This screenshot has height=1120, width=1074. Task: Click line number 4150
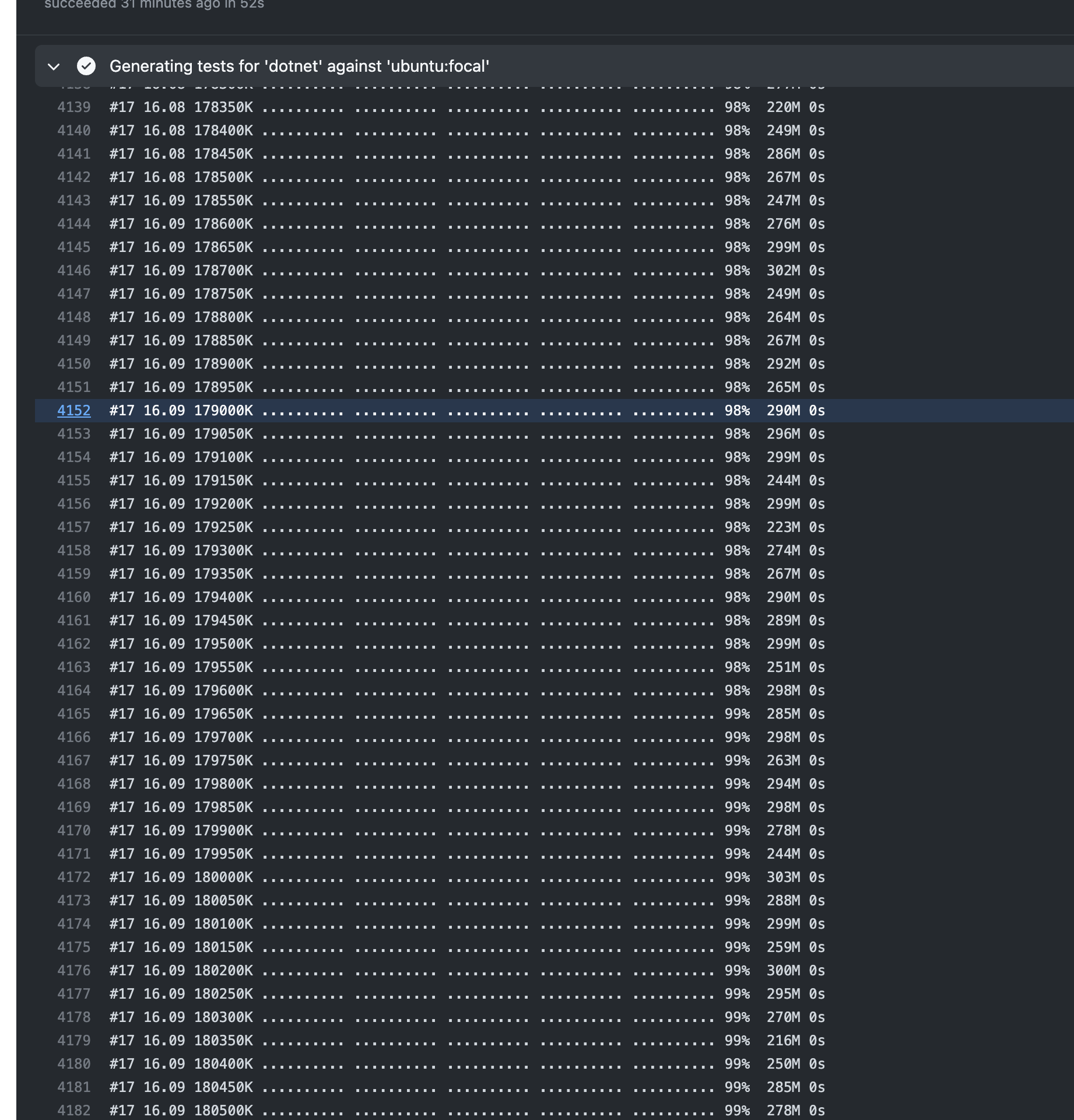point(74,364)
